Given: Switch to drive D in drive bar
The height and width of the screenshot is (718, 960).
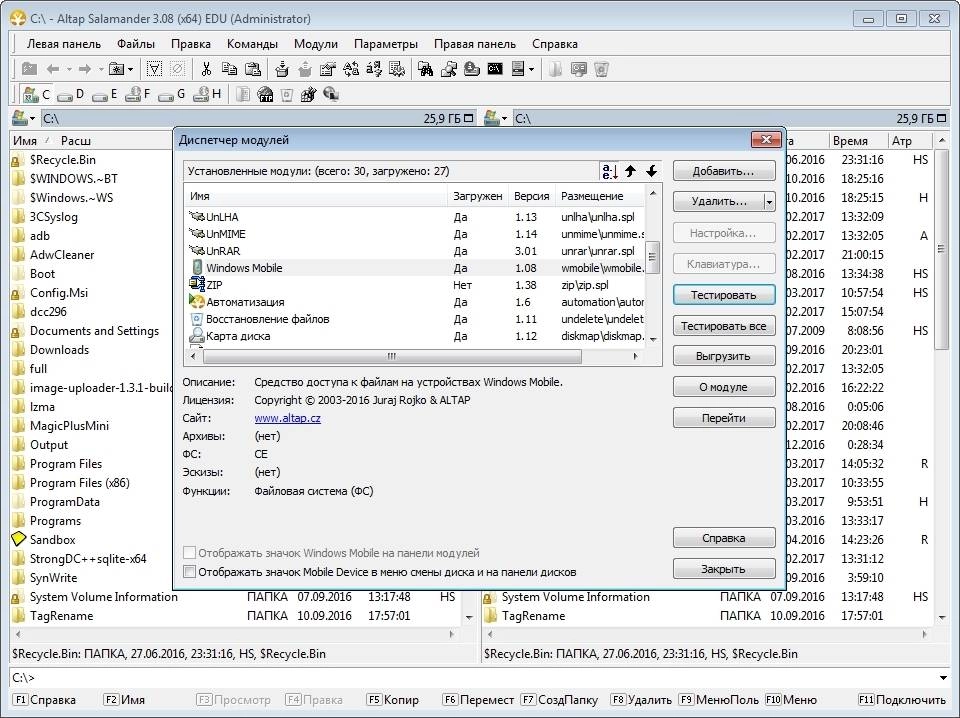Looking at the screenshot, I should pyautogui.click(x=70, y=94).
